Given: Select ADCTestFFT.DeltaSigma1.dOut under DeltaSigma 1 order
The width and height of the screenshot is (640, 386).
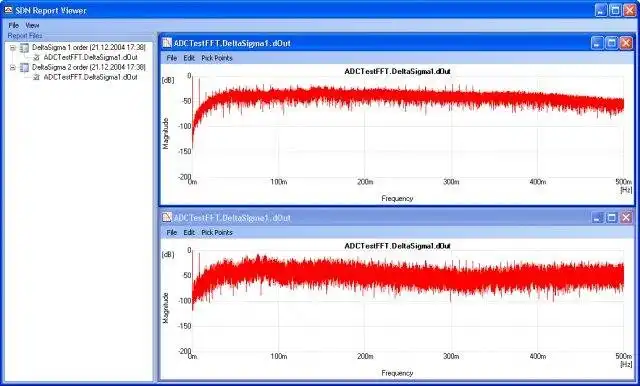Looking at the screenshot, I should (x=91, y=57).
